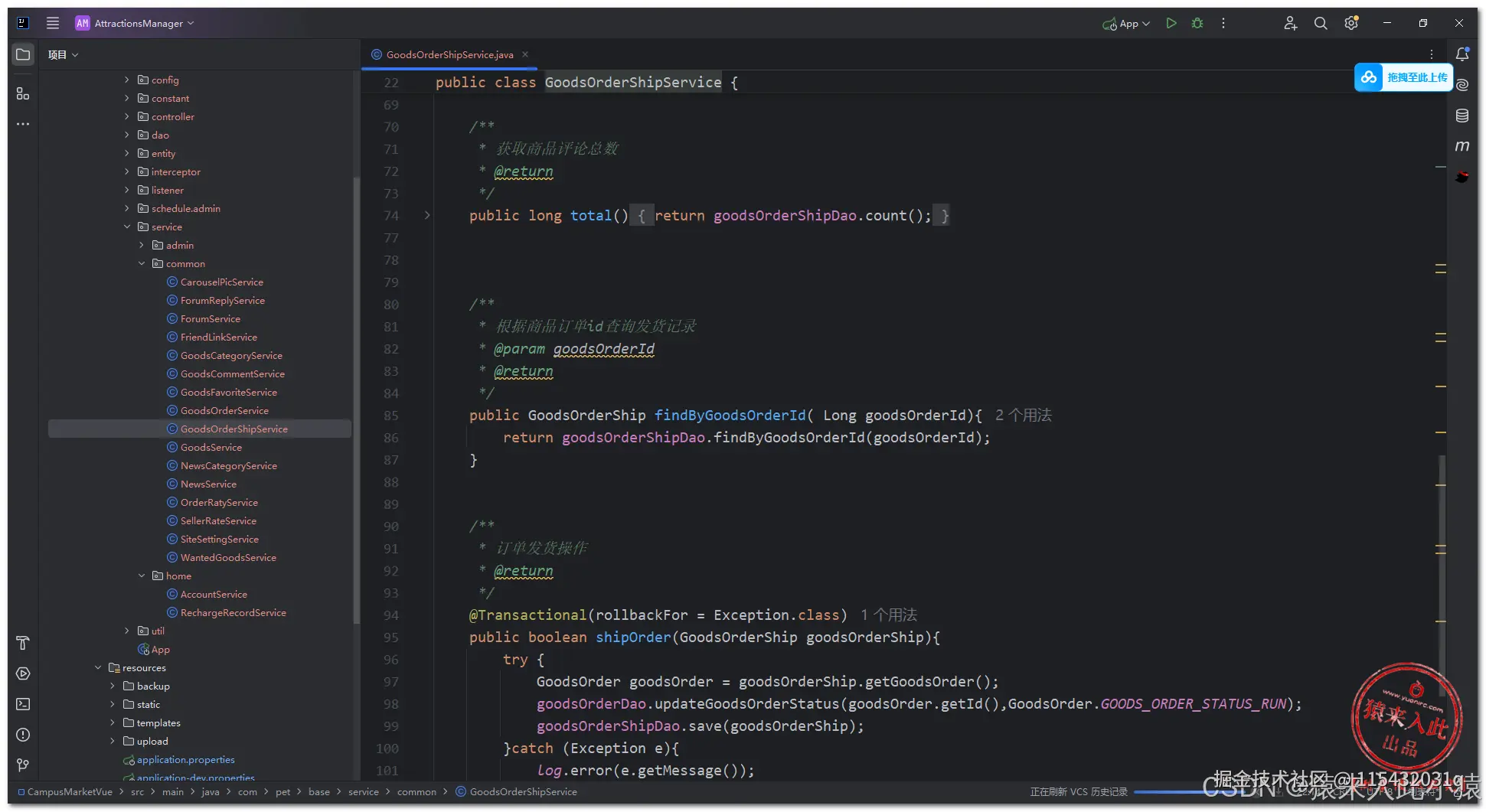Open the Database tool window
Screen dimensions: 1486x812
tap(1462, 115)
